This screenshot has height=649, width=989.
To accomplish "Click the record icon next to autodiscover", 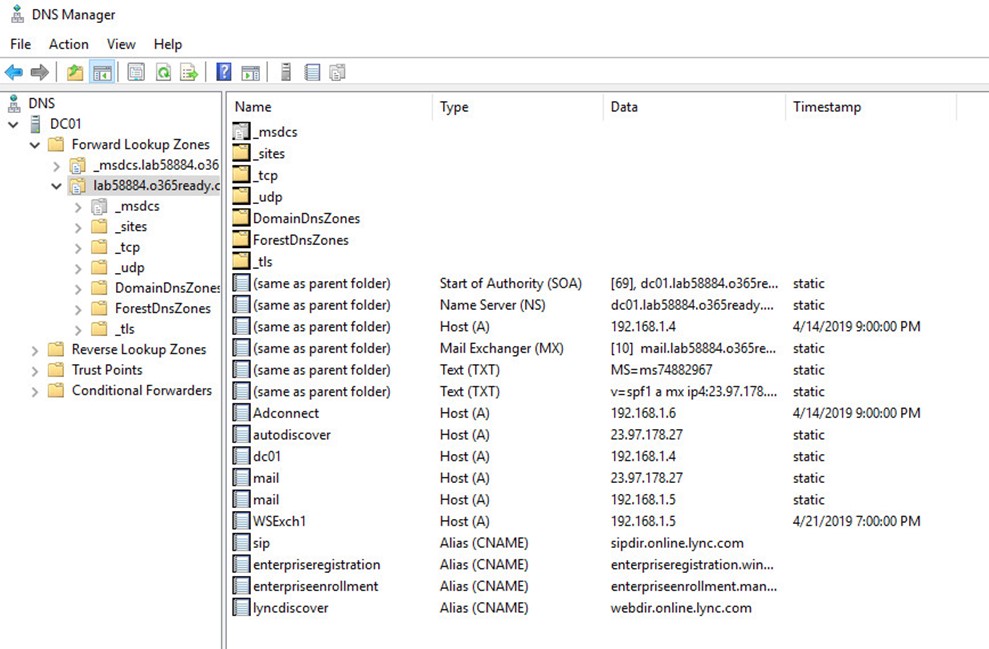I will pos(241,434).
